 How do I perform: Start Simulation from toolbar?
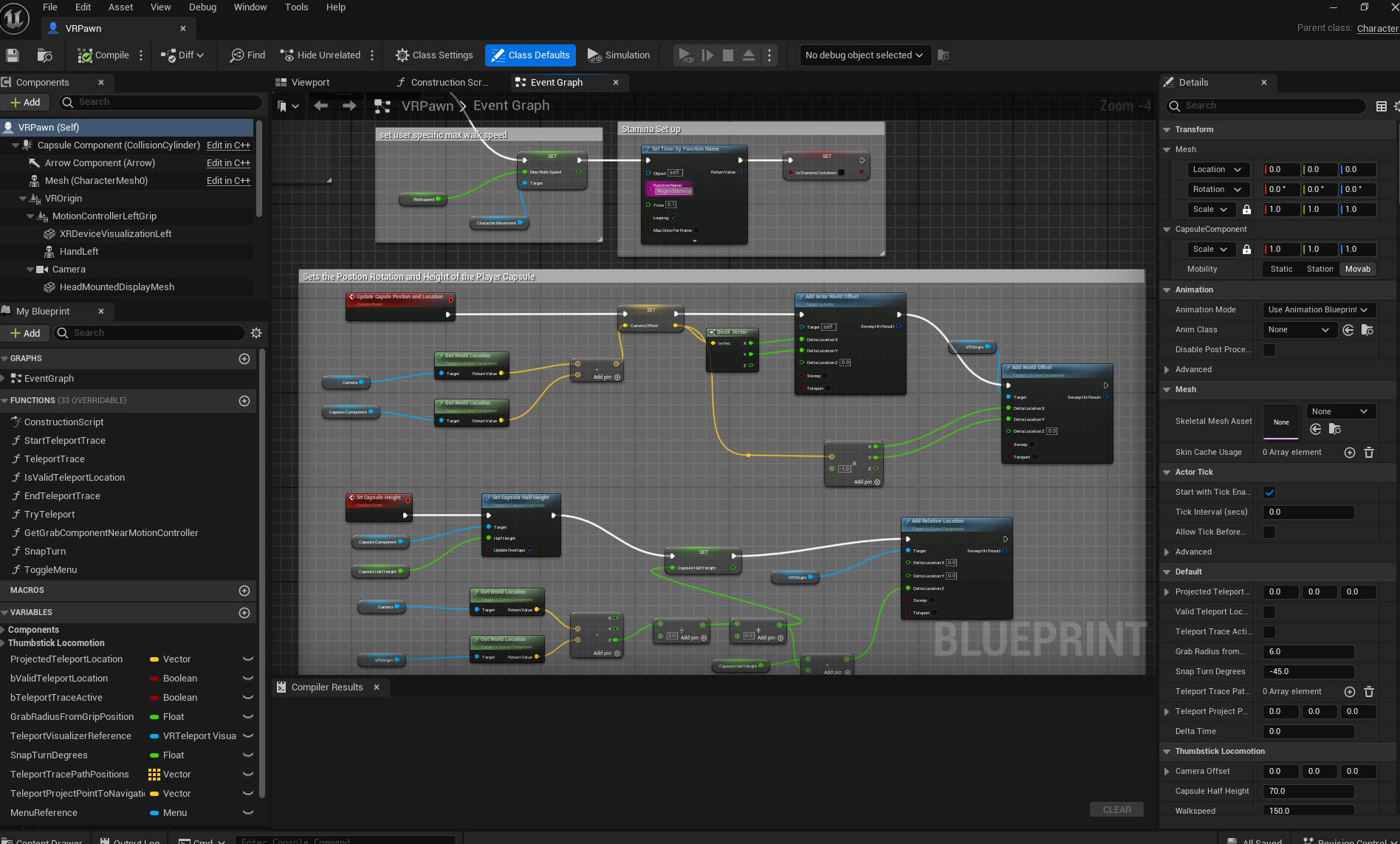click(619, 55)
